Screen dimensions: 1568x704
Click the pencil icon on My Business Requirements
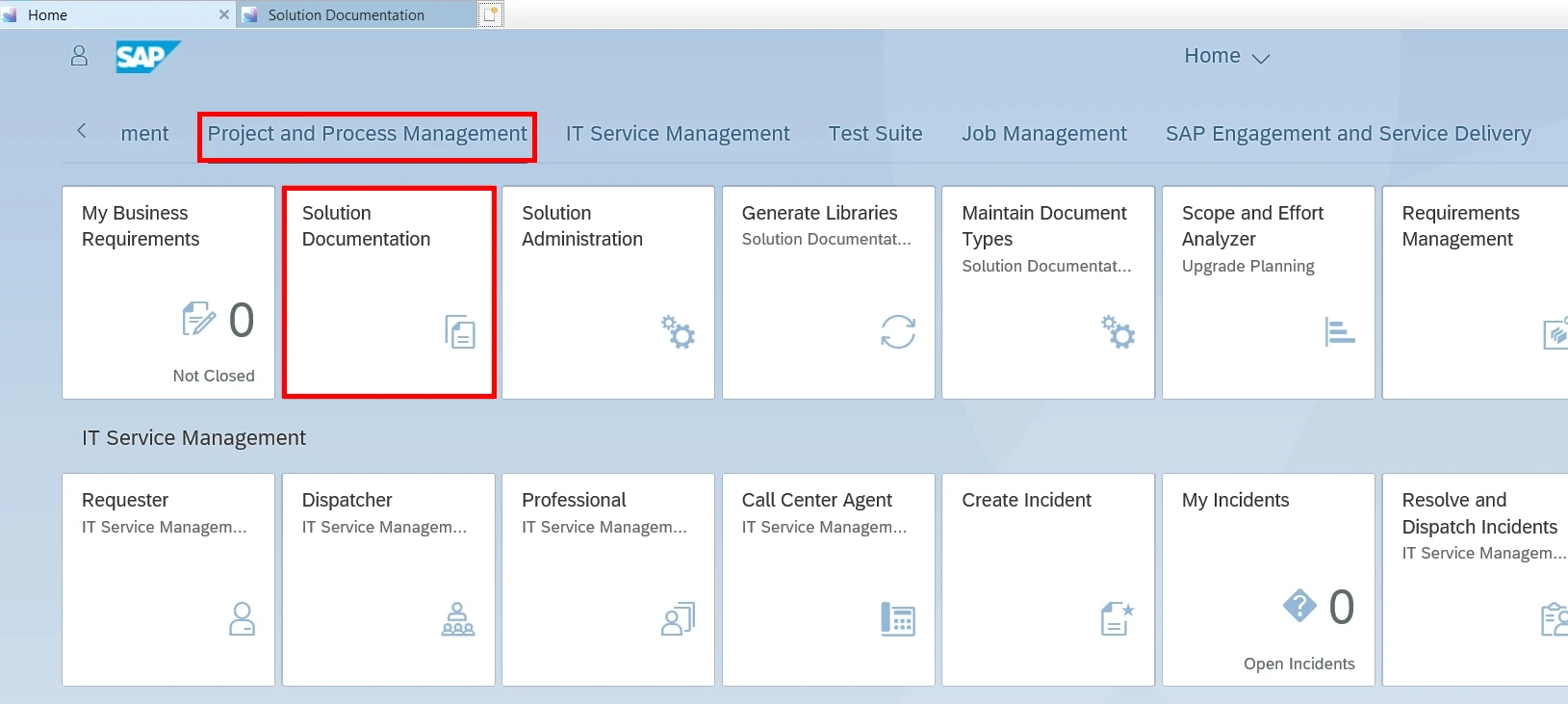click(199, 319)
